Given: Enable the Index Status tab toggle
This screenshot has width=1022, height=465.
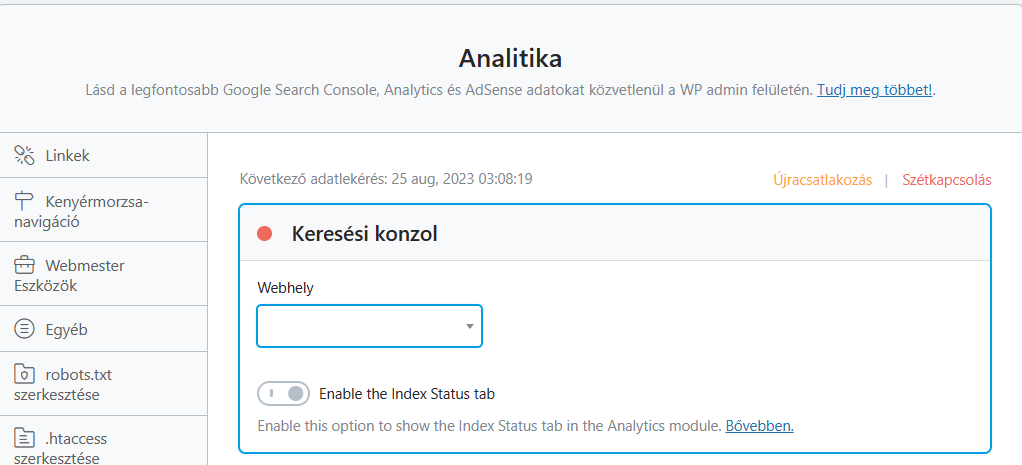Looking at the screenshot, I should pos(284,393).
